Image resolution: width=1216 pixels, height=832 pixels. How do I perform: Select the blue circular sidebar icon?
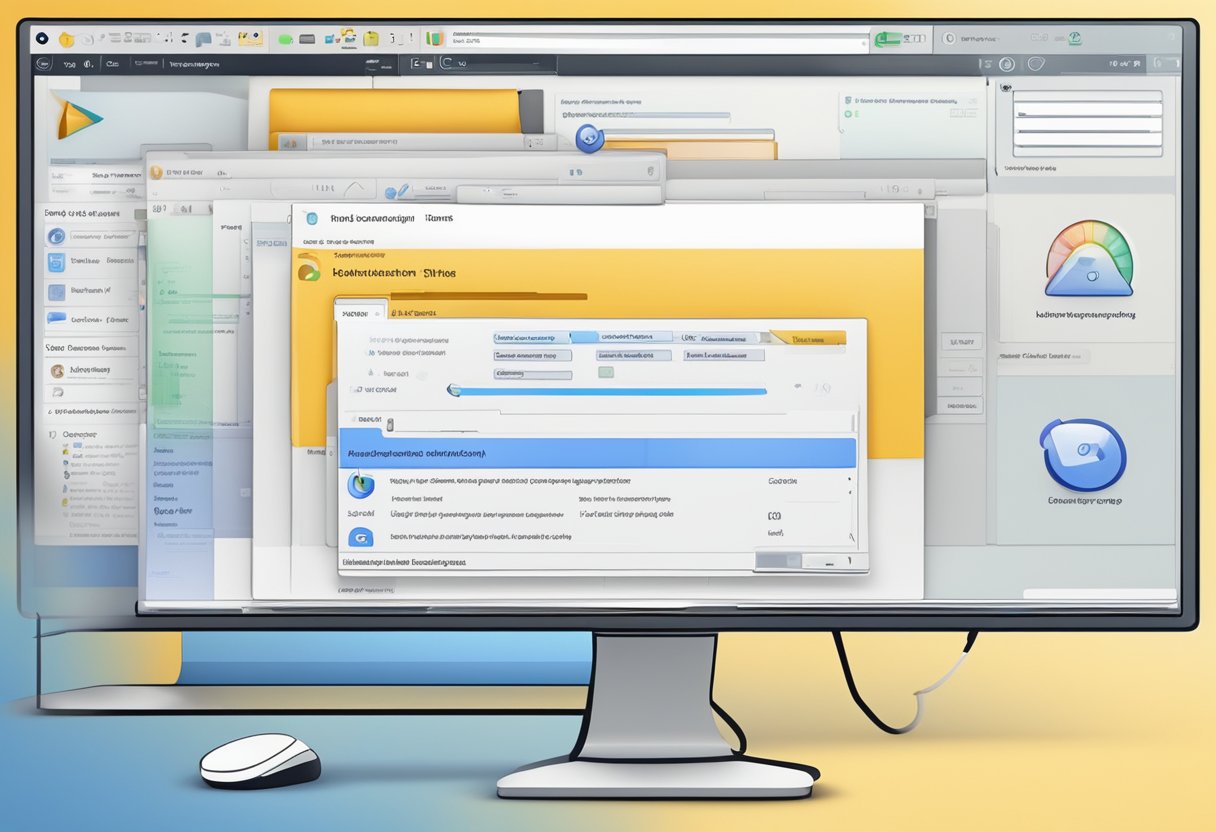pyautogui.click(x=57, y=237)
